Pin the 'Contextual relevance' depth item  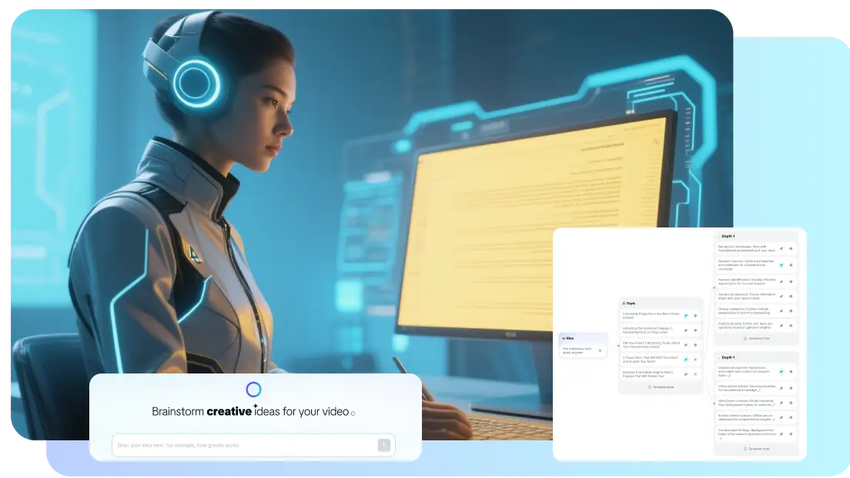[782, 296]
